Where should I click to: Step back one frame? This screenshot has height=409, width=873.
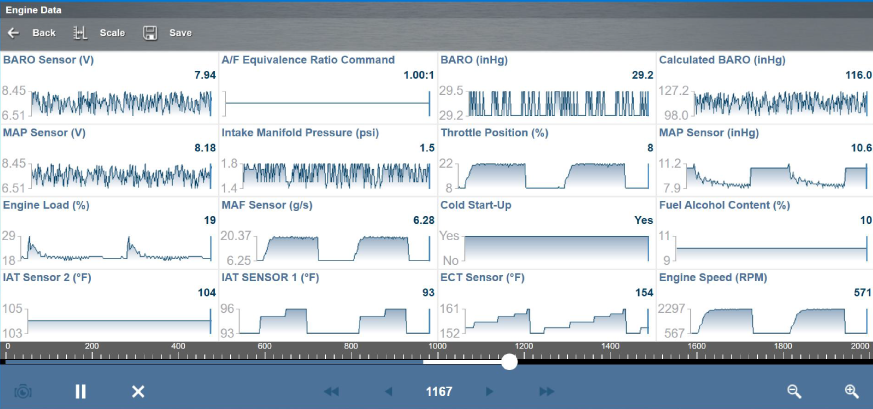[x=389, y=392]
